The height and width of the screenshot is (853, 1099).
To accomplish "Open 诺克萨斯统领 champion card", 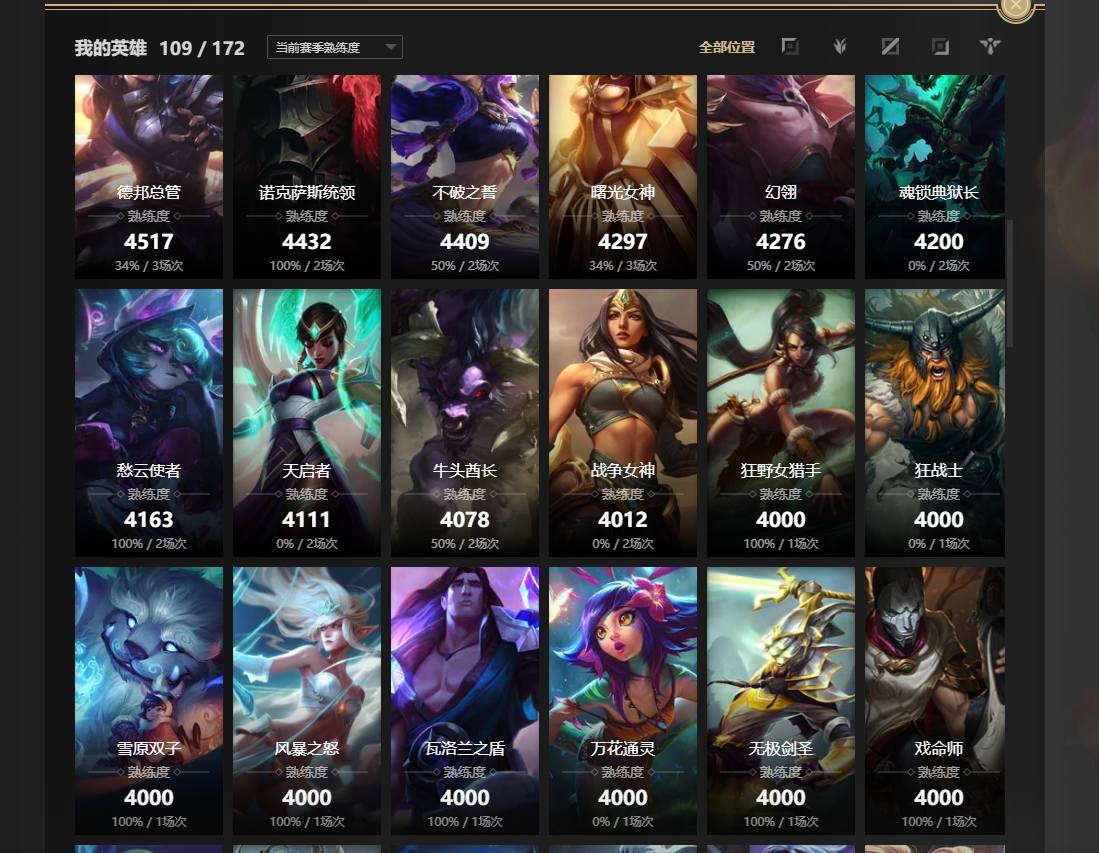I will [x=307, y=177].
